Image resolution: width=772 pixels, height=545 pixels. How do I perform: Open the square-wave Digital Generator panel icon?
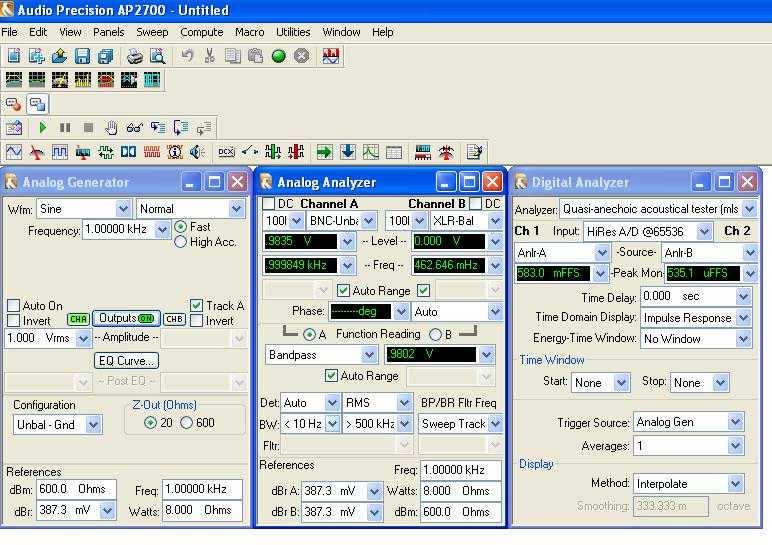[60, 152]
